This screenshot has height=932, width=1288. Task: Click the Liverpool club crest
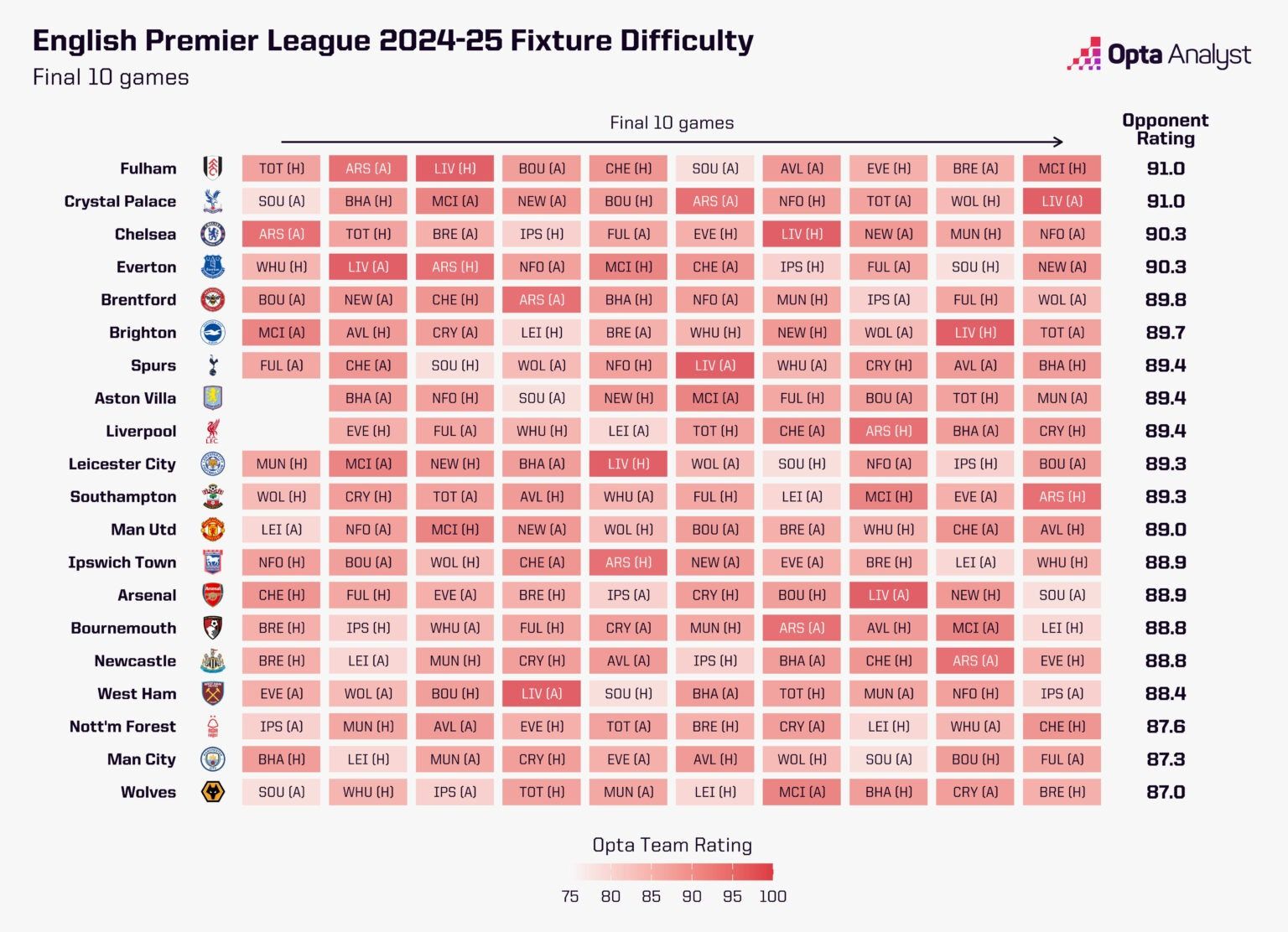(213, 432)
